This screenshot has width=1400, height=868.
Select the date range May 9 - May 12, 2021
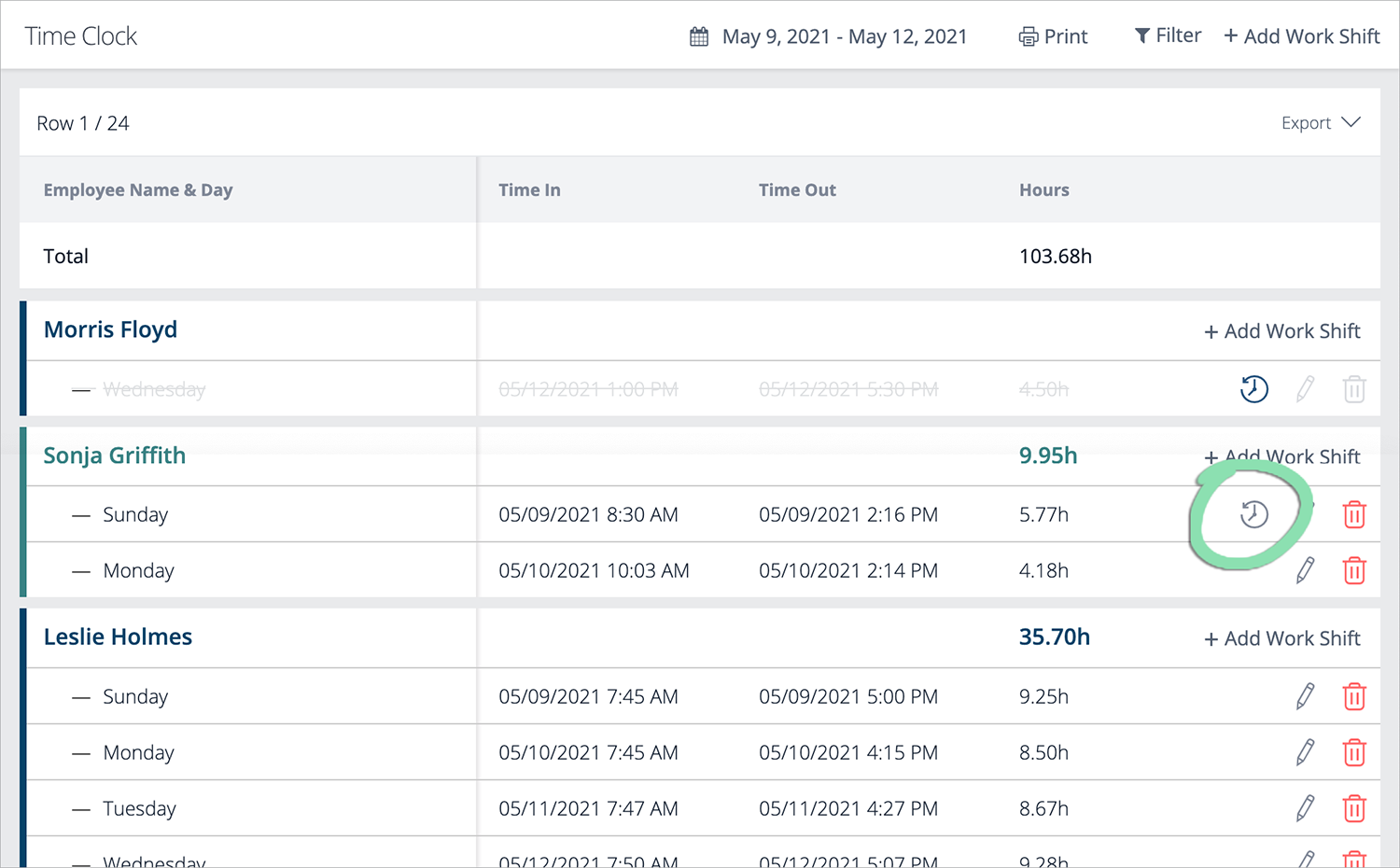(845, 37)
